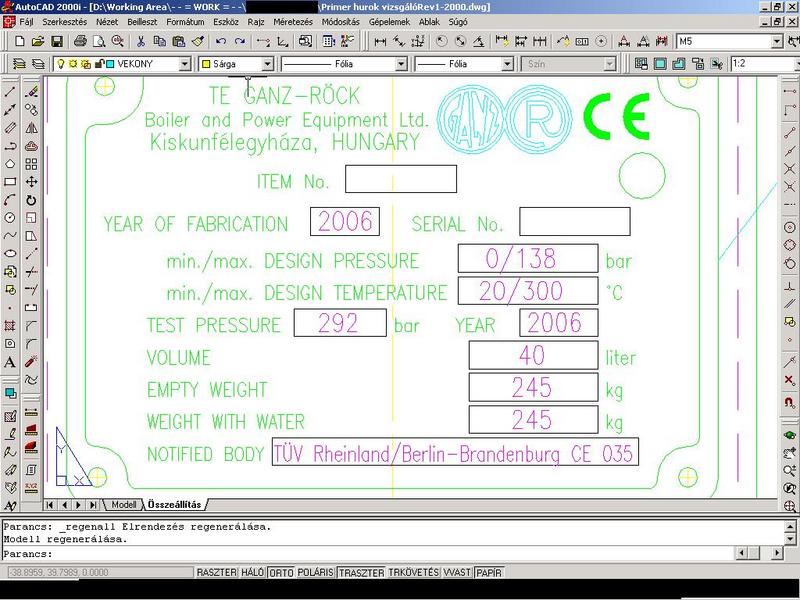Click the Linear Dimension icon

pos(380,41)
